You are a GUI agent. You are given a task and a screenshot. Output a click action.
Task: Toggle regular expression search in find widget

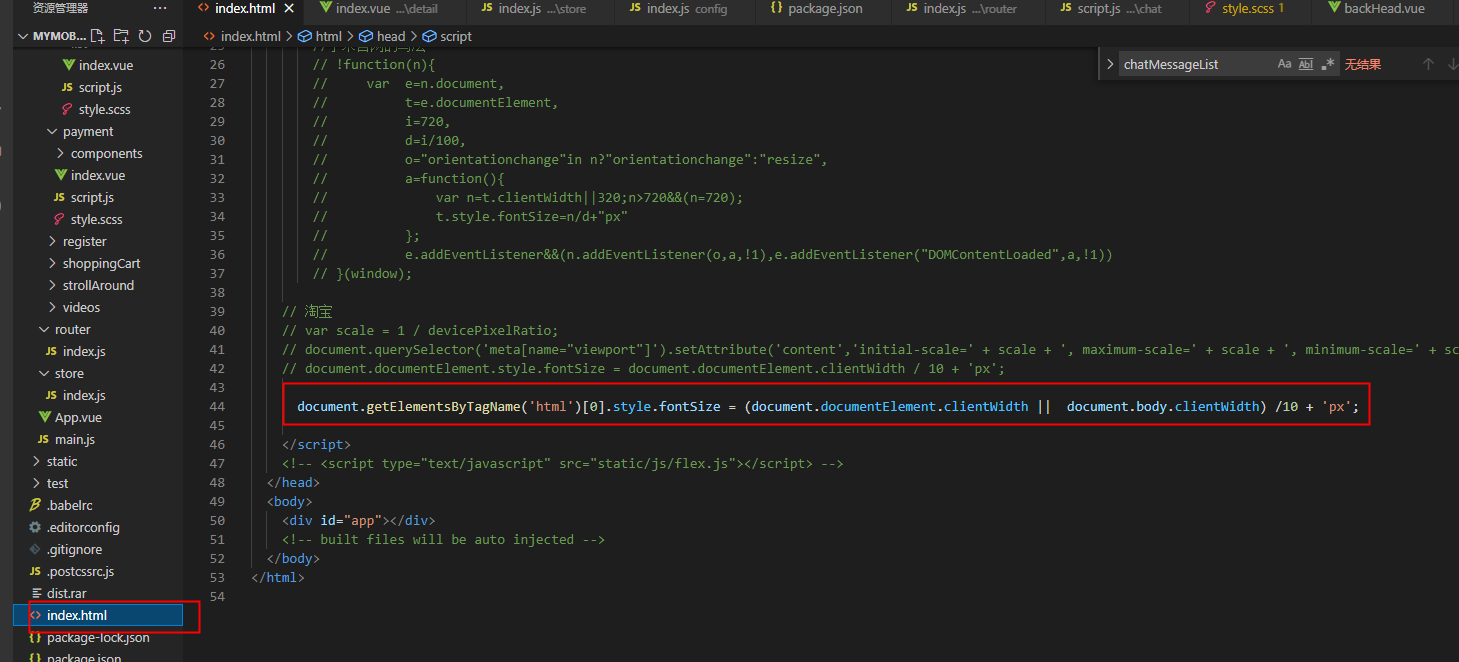[x=1328, y=64]
